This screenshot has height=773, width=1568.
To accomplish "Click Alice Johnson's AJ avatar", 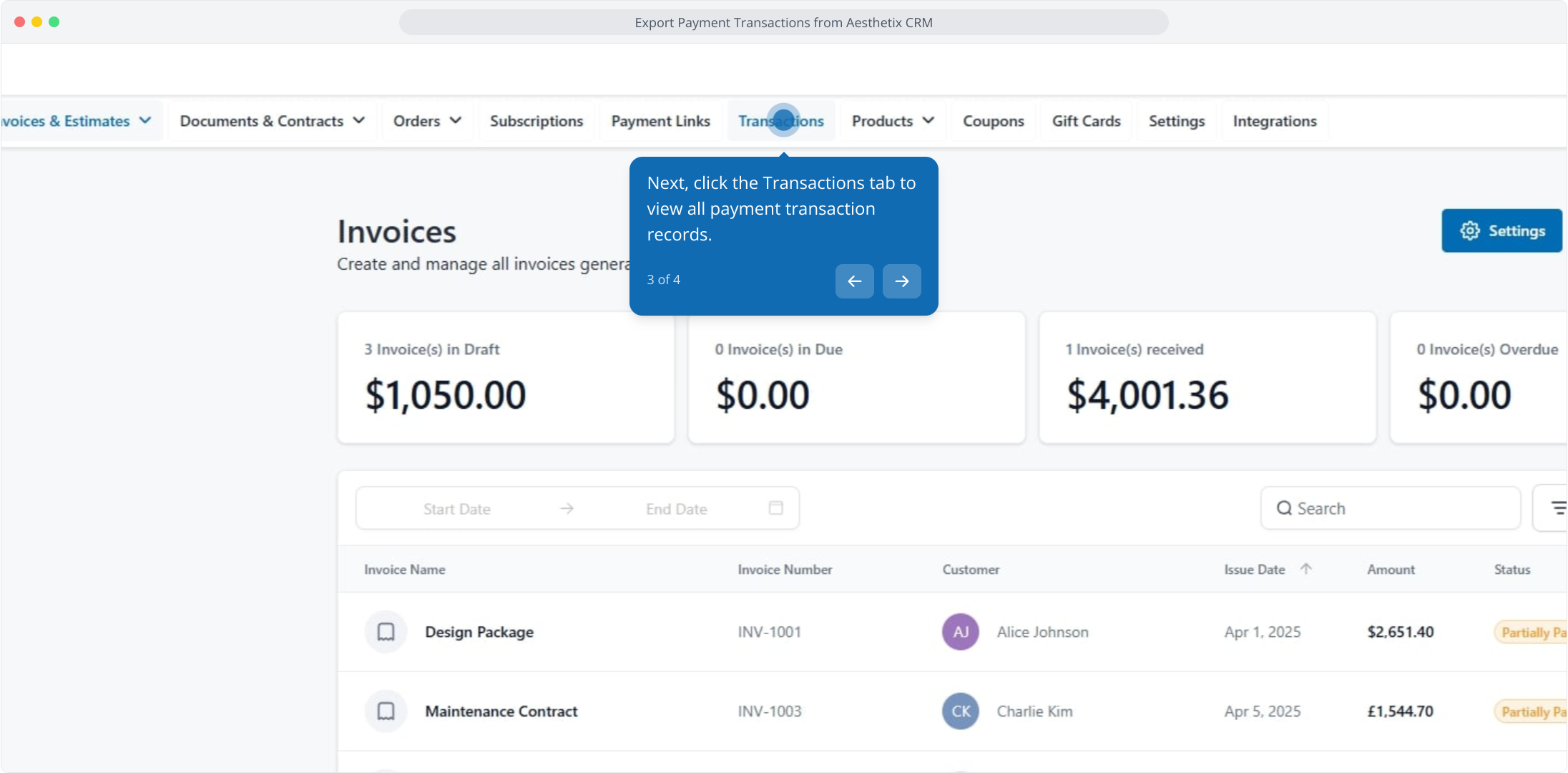I will click(960, 632).
